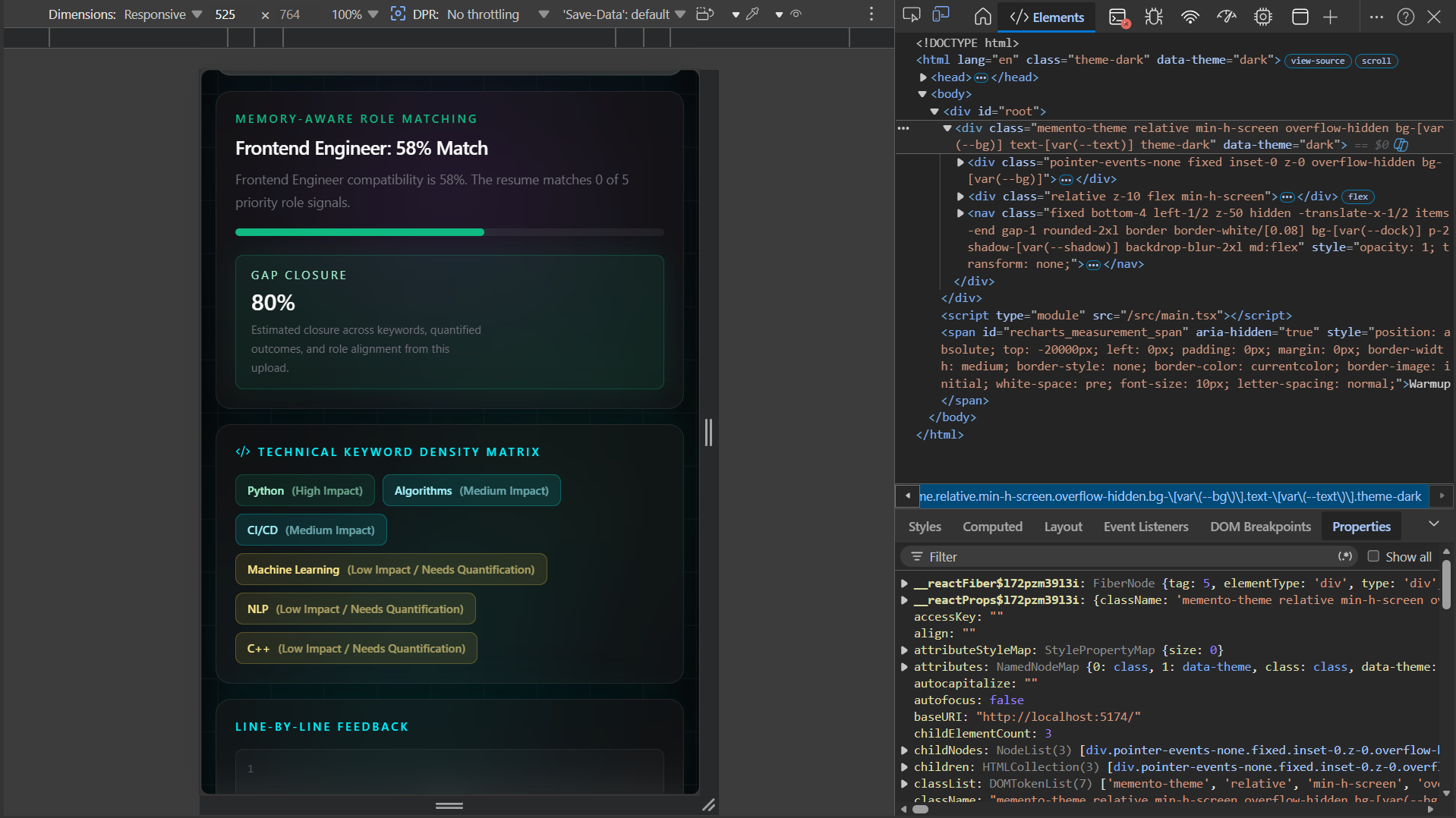Click the viewport bottom-edge resize handle
This screenshot has width=1456, height=818.
pos(449,805)
